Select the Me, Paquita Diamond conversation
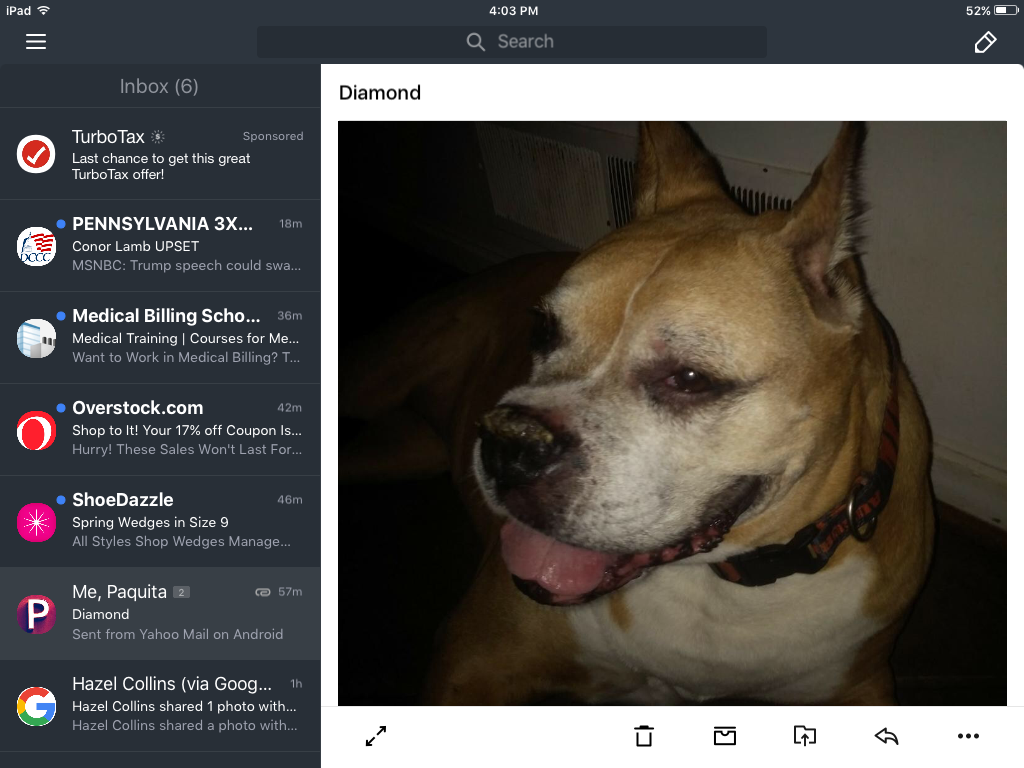 [x=160, y=614]
